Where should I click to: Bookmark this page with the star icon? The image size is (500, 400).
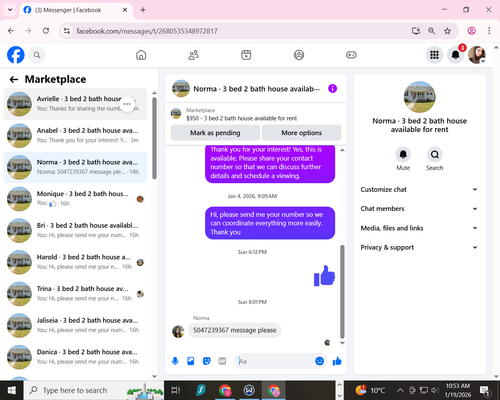pyautogui.click(x=447, y=31)
